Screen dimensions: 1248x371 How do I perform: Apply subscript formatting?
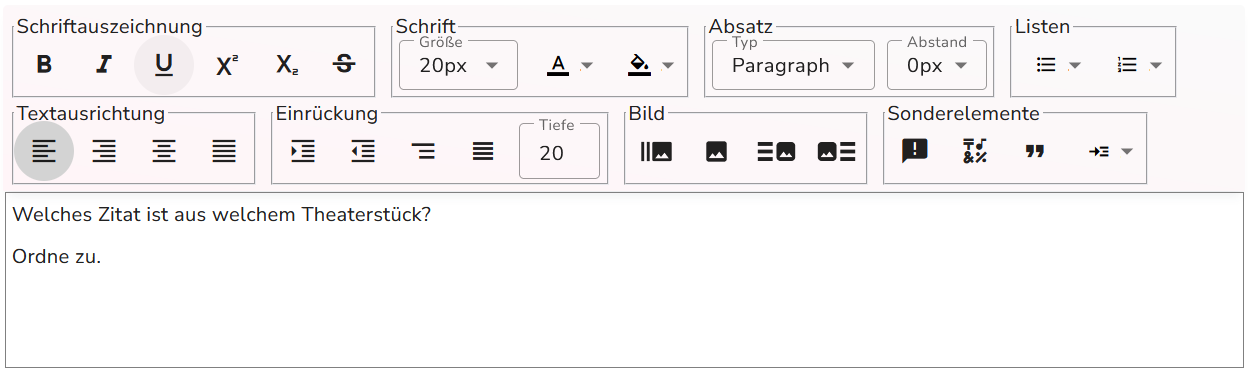287,65
